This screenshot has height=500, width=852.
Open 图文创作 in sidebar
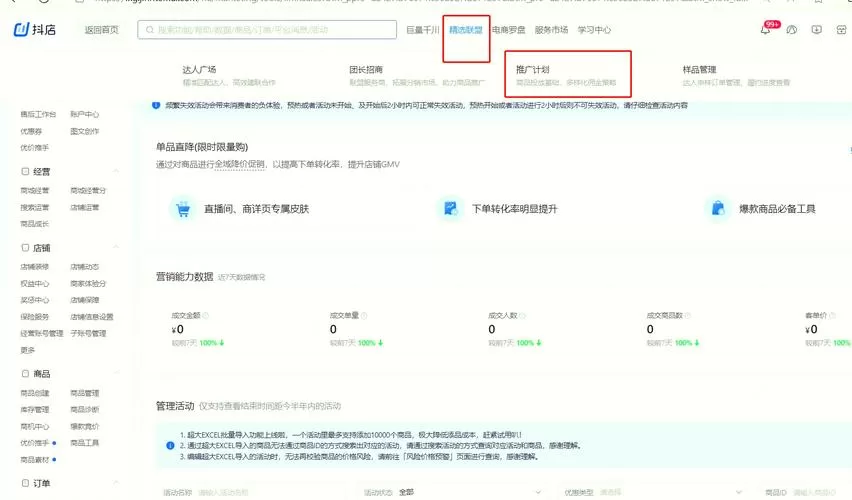85,131
